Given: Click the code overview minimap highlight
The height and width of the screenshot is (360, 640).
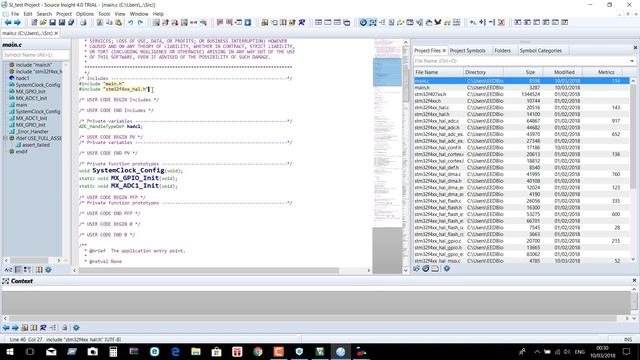Looking at the screenshot, I should pyautogui.click(x=387, y=72).
